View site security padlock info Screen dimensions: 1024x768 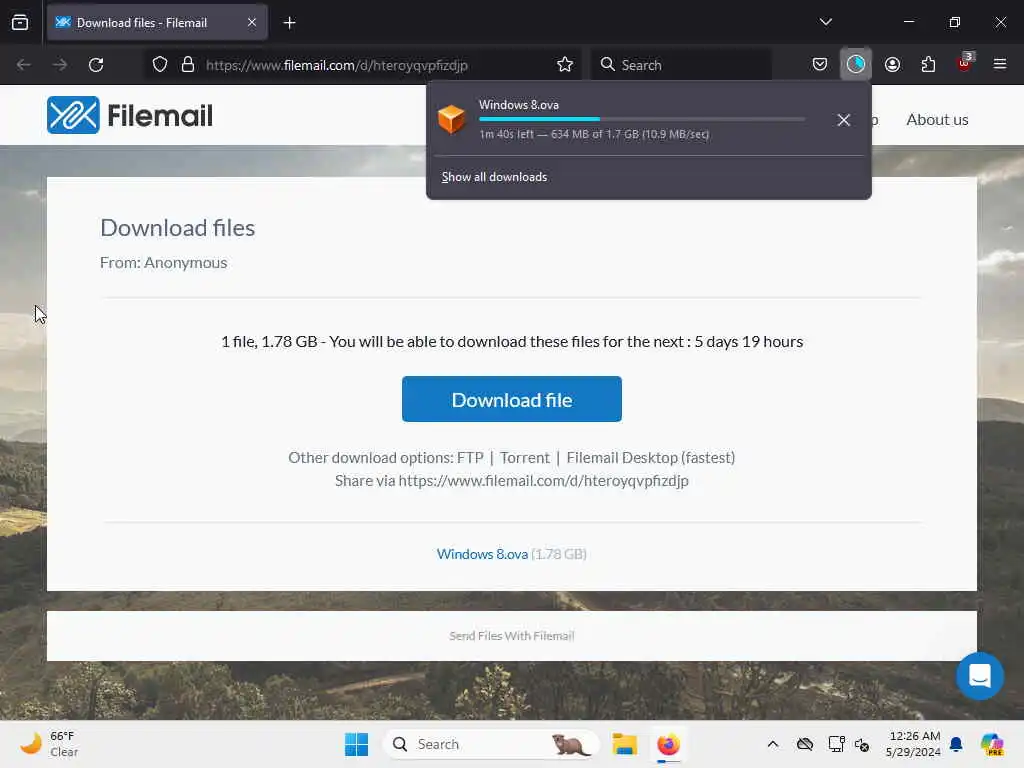click(x=188, y=65)
